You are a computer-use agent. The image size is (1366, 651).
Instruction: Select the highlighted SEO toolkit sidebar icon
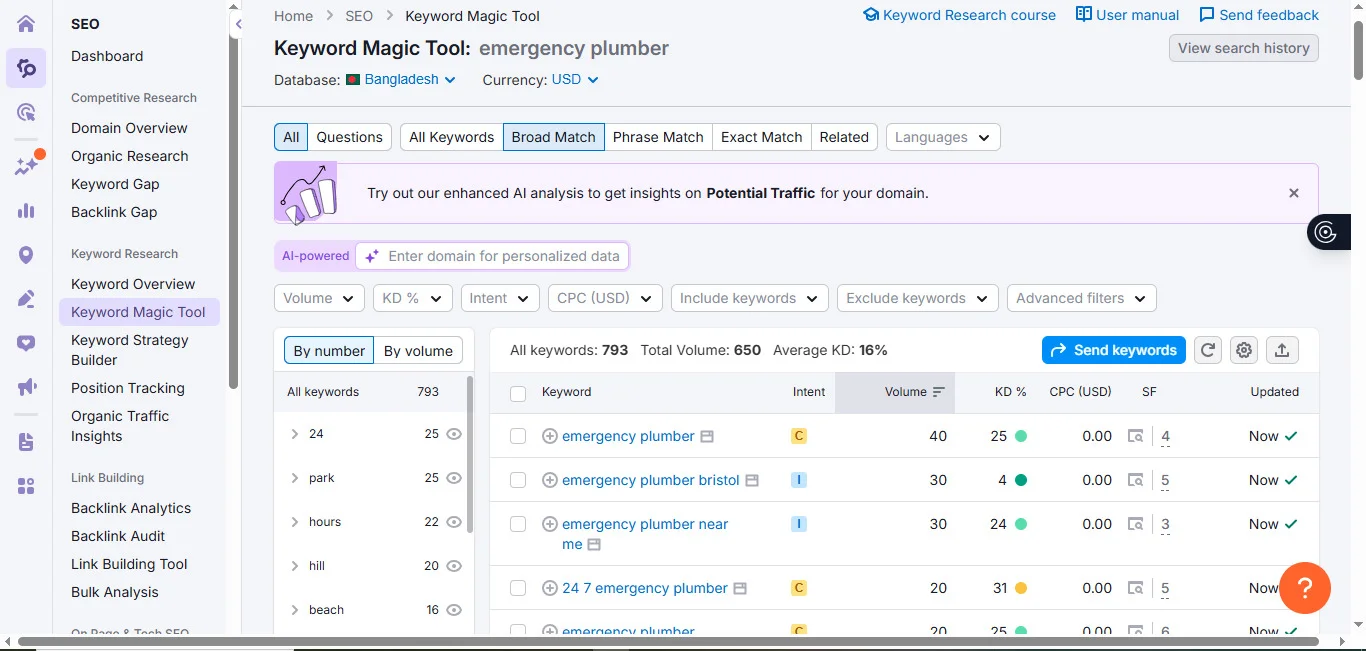tap(26, 68)
